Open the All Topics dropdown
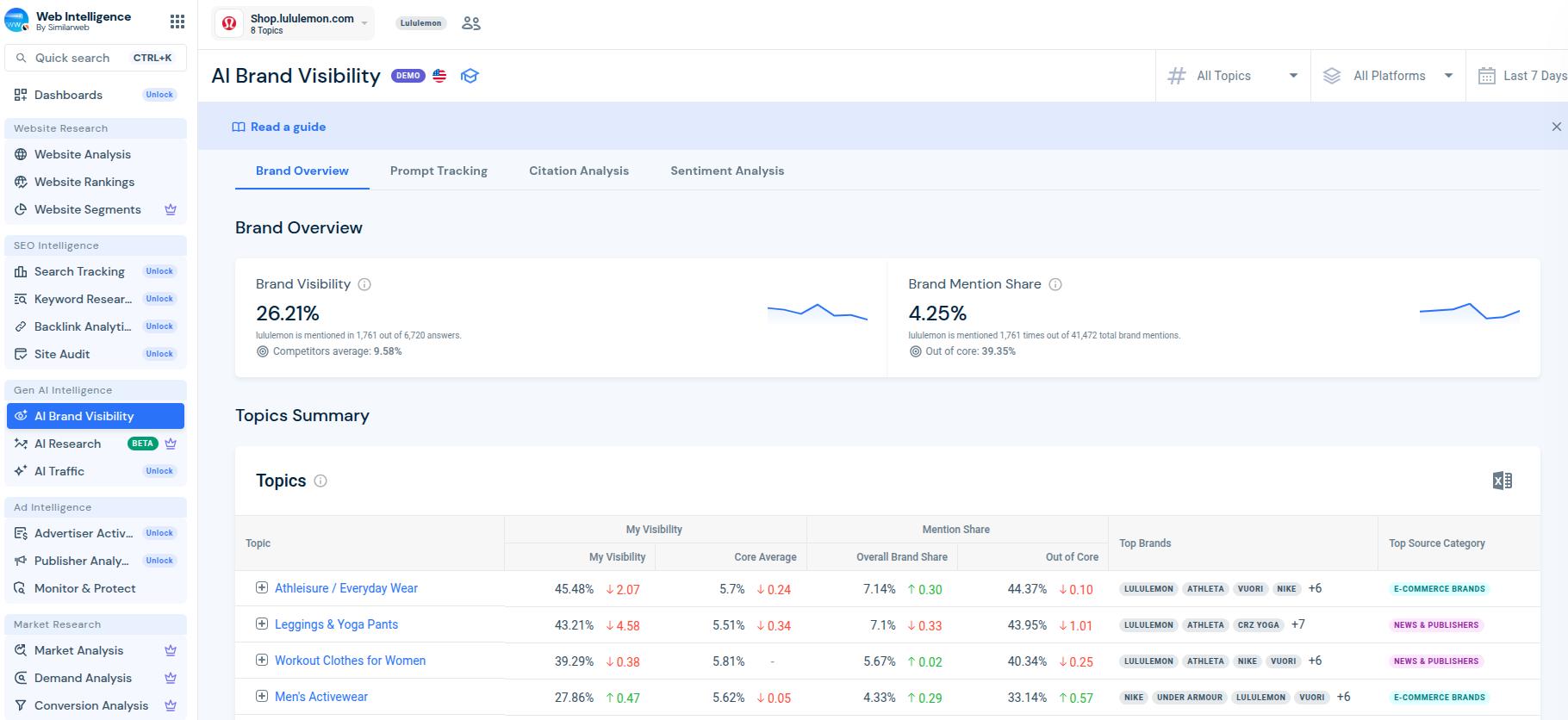Image resolution: width=1568 pixels, height=720 pixels. [1233, 76]
